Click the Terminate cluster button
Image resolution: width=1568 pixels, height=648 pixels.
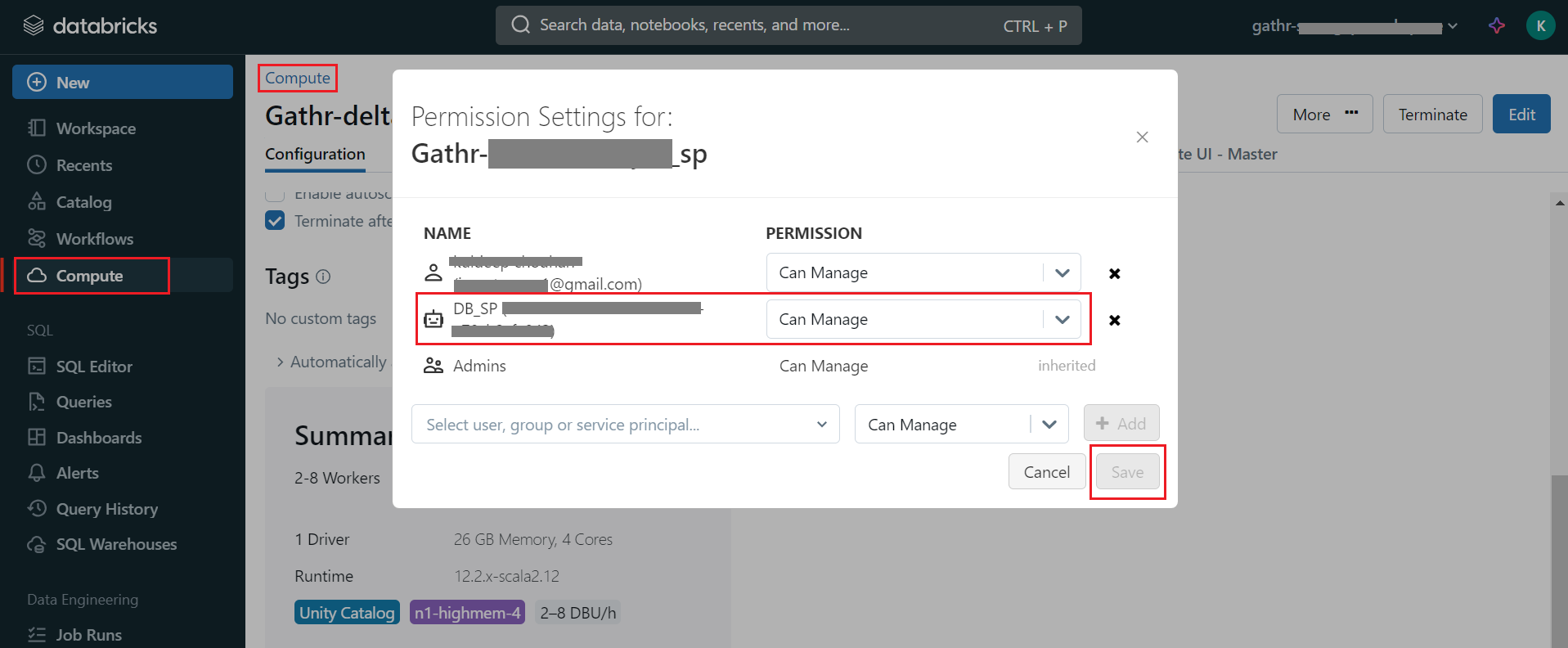1433,114
